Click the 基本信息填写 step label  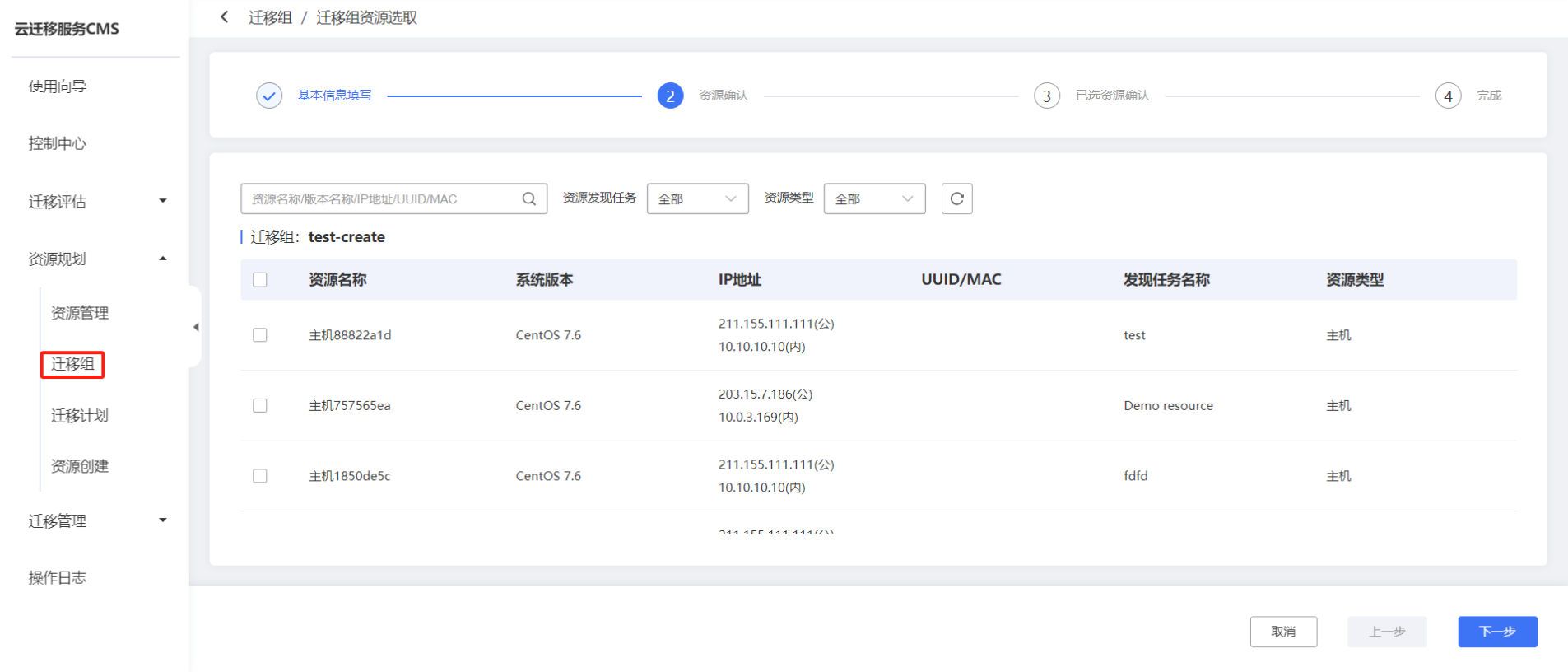[334, 96]
